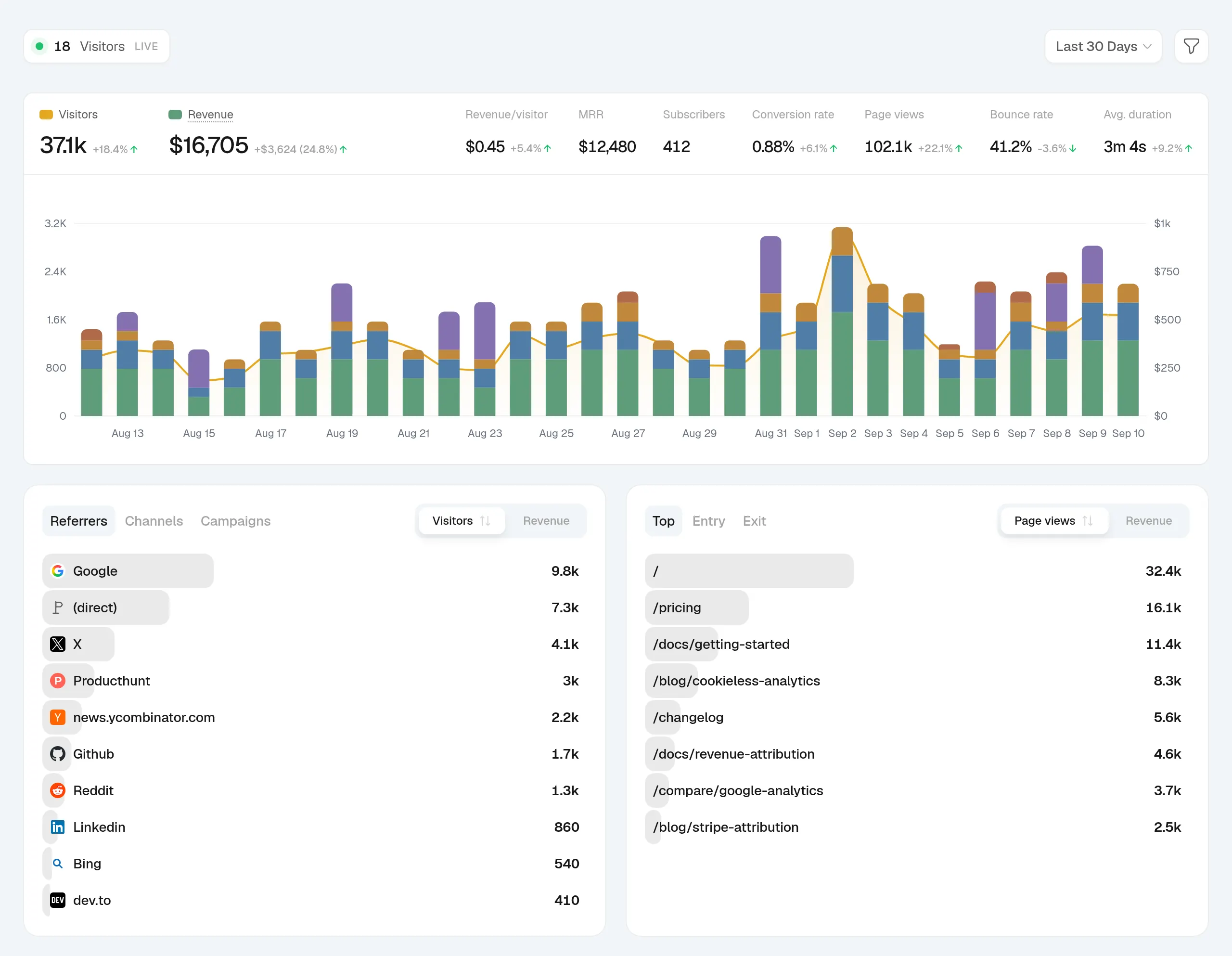Image resolution: width=1232 pixels, height=956 pixels.
Task: Open the /docs/getting-started page row
Action: tap(917, 644)
